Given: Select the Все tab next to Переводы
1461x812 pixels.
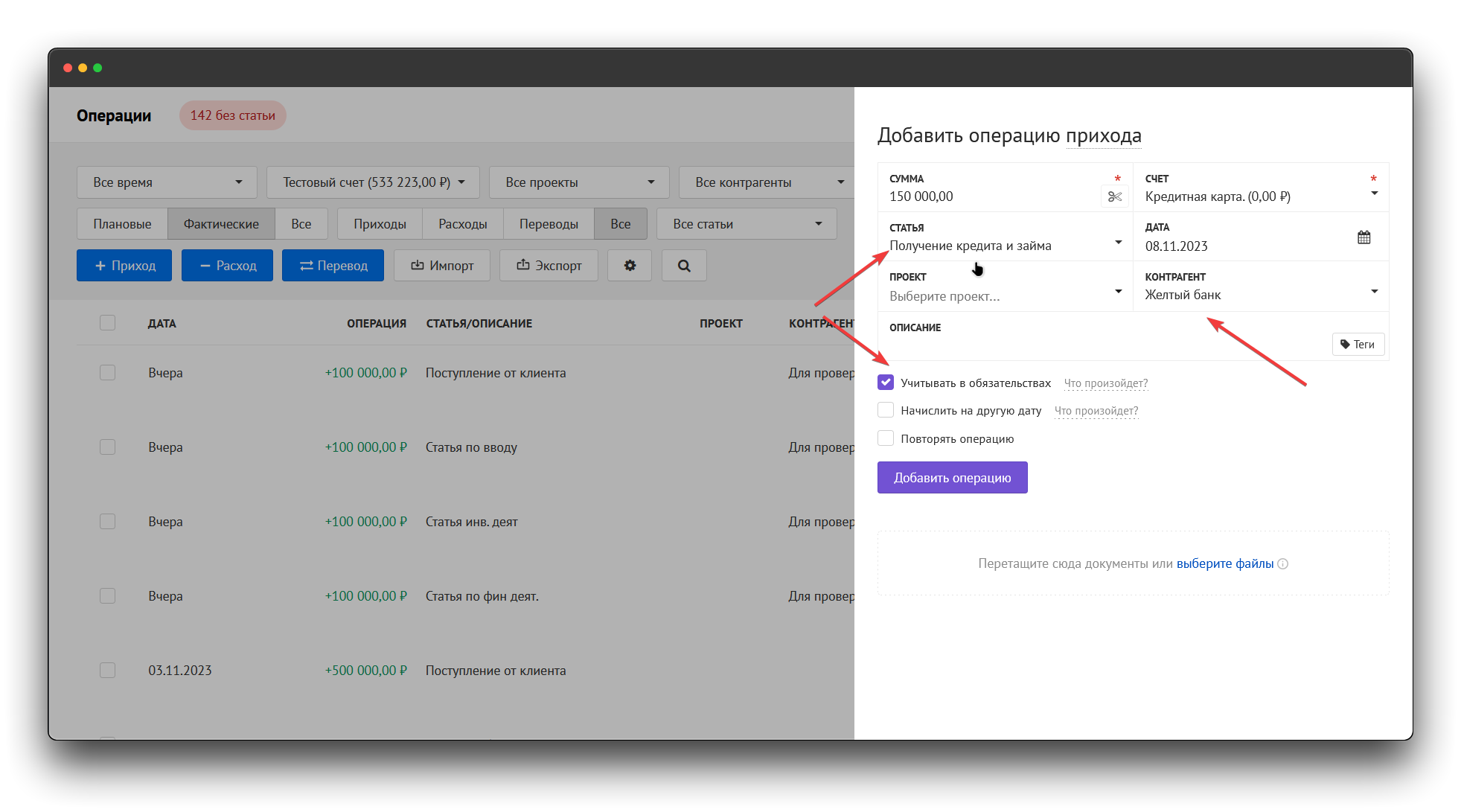Looking at the screenshot, I should tap(621, 224).
